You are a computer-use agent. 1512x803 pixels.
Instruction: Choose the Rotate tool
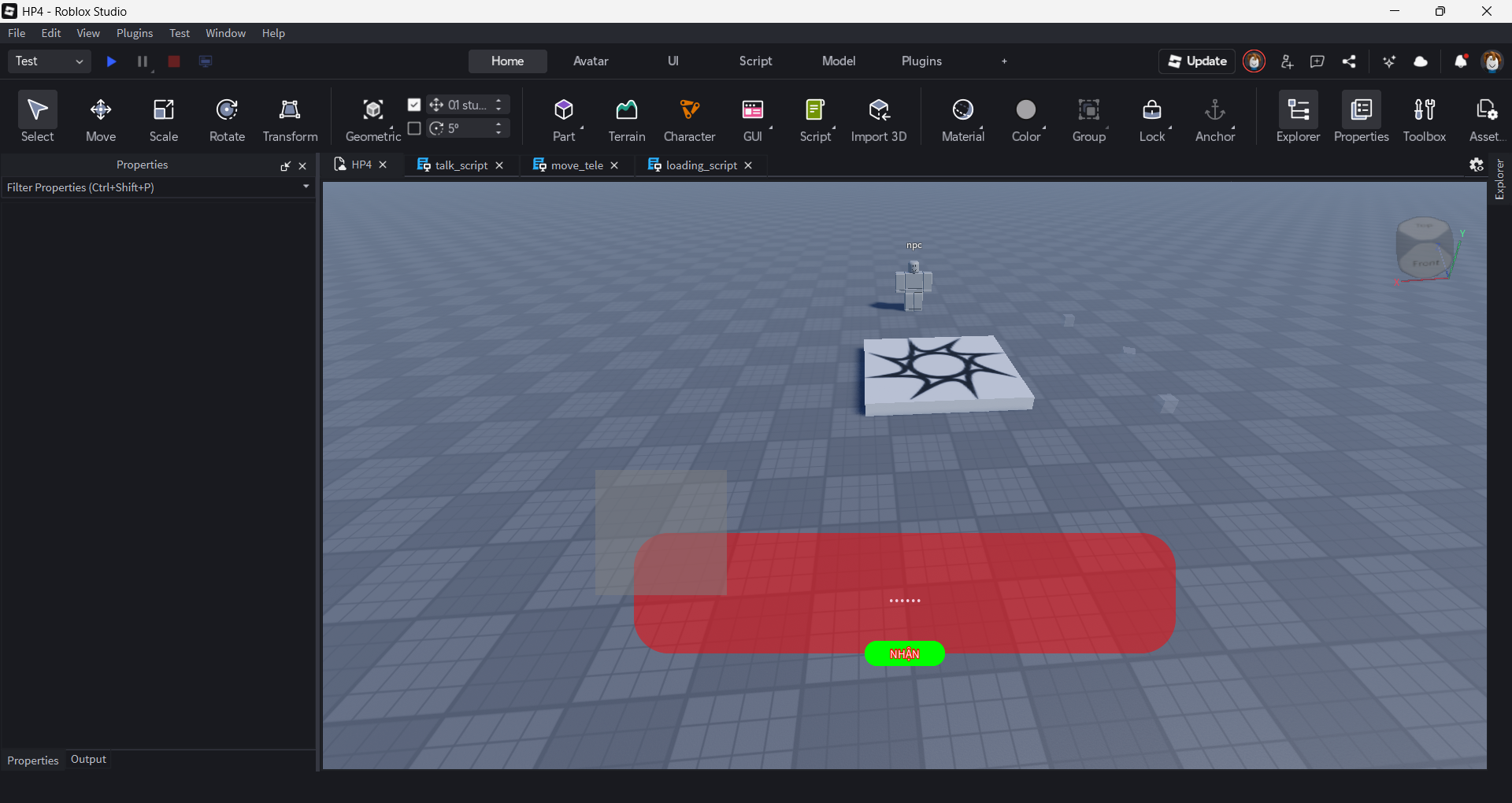point(227,118)
